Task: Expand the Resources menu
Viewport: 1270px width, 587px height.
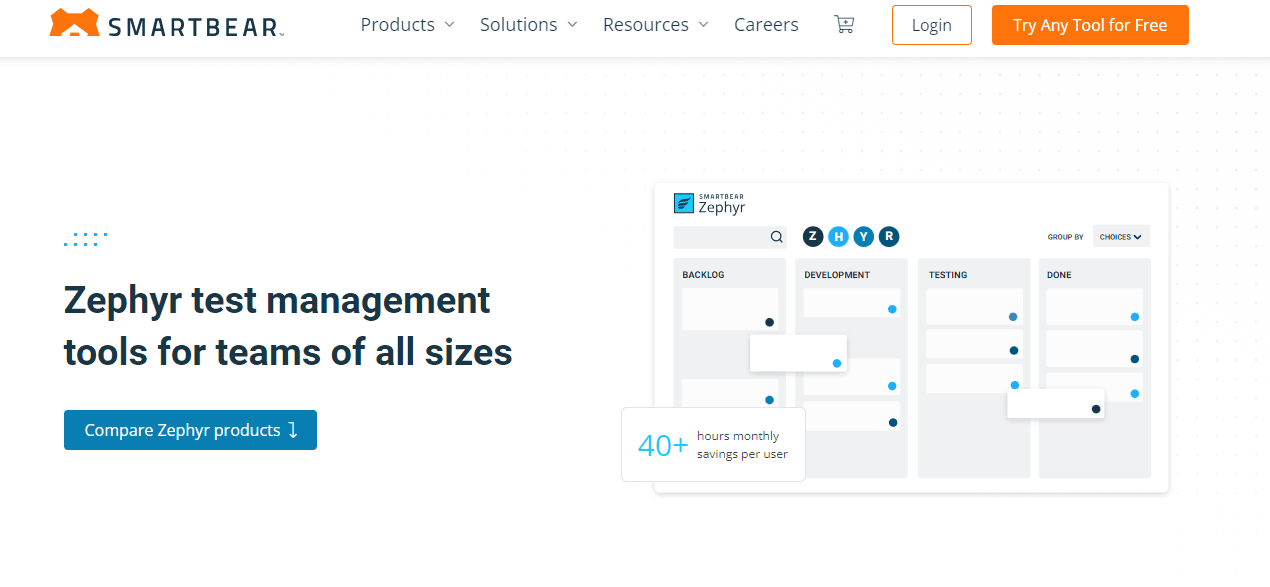Action: pos(655,24)
